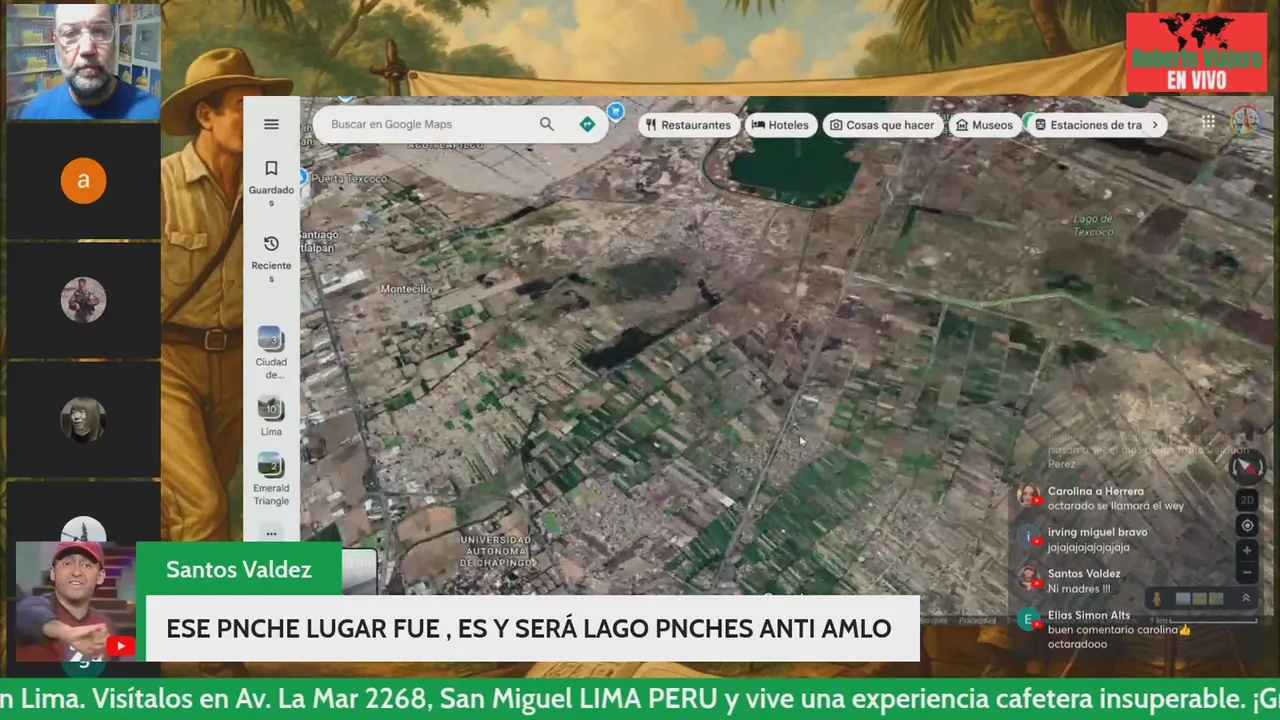
Task: Select the orange 'a' participant avatar
Action: click(x=83, y=181)
